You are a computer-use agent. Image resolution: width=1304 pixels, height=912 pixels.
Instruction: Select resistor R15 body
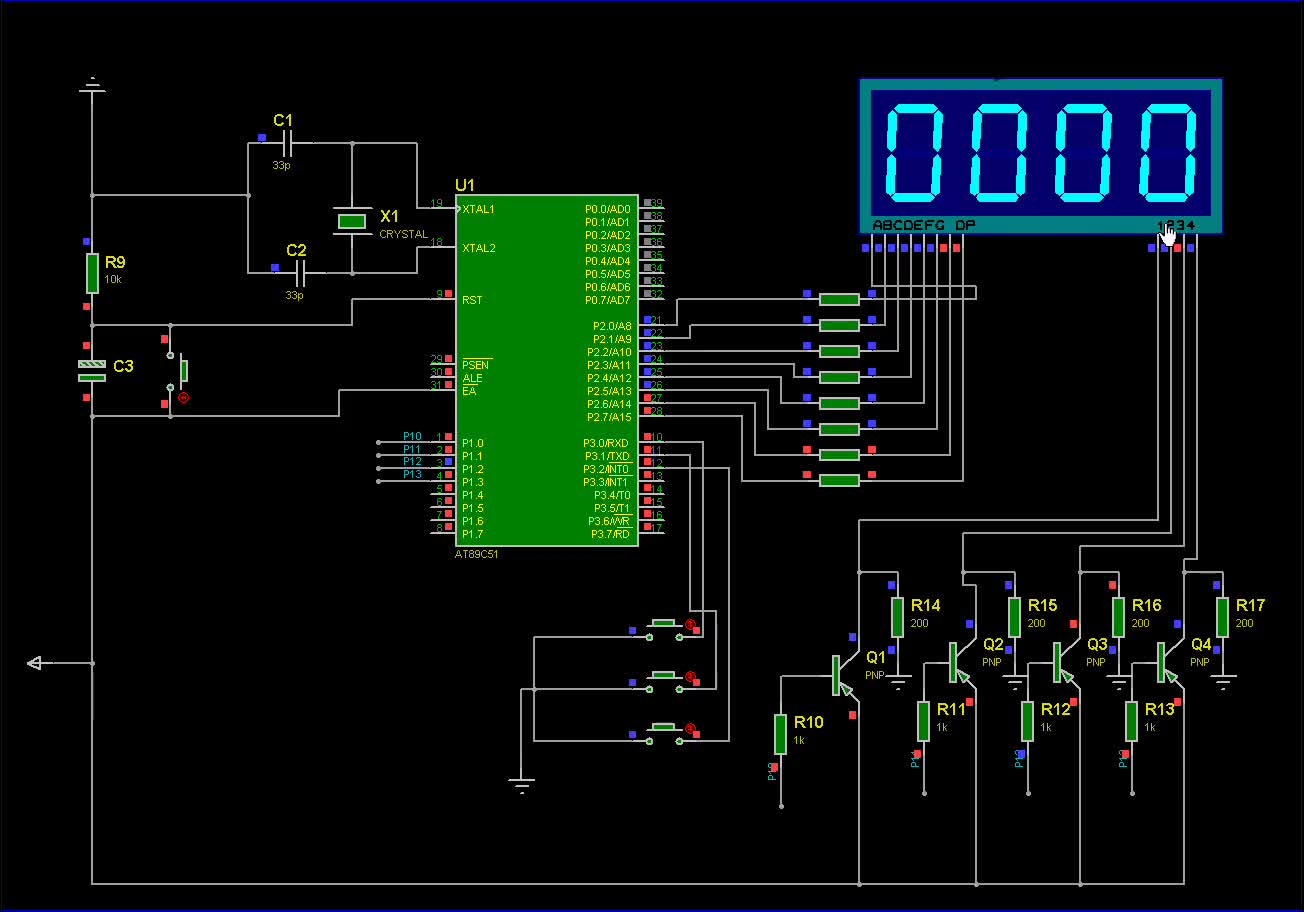tap(1015, 617)
